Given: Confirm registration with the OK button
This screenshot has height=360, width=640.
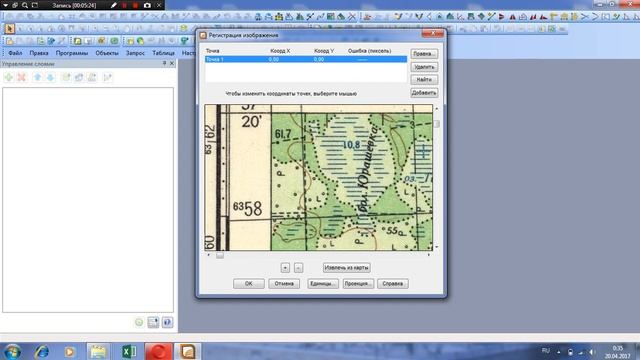Looking at the screenshot, I should [x=249, y=284].
